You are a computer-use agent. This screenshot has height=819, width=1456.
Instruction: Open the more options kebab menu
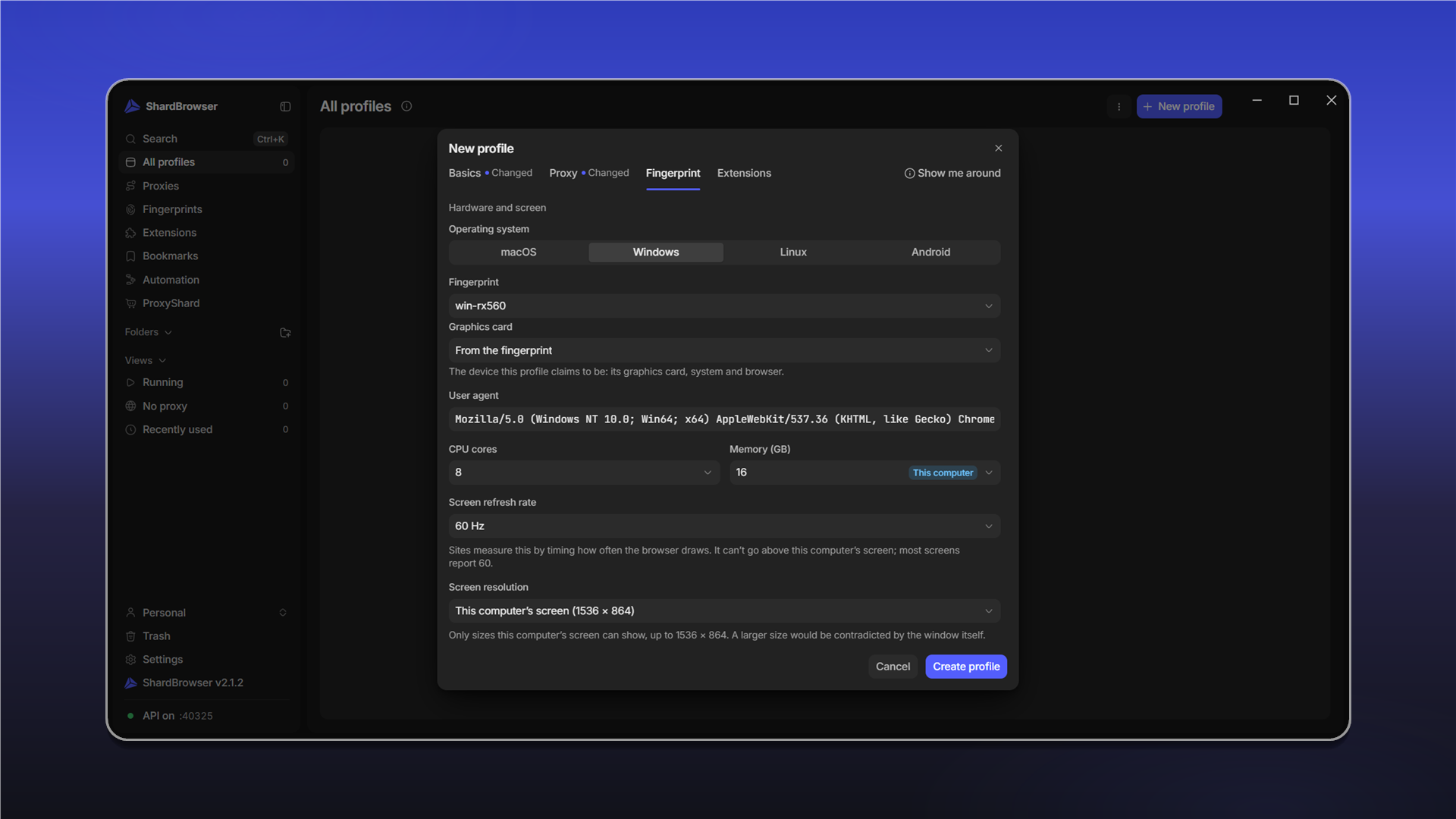tap(1119, 107)
